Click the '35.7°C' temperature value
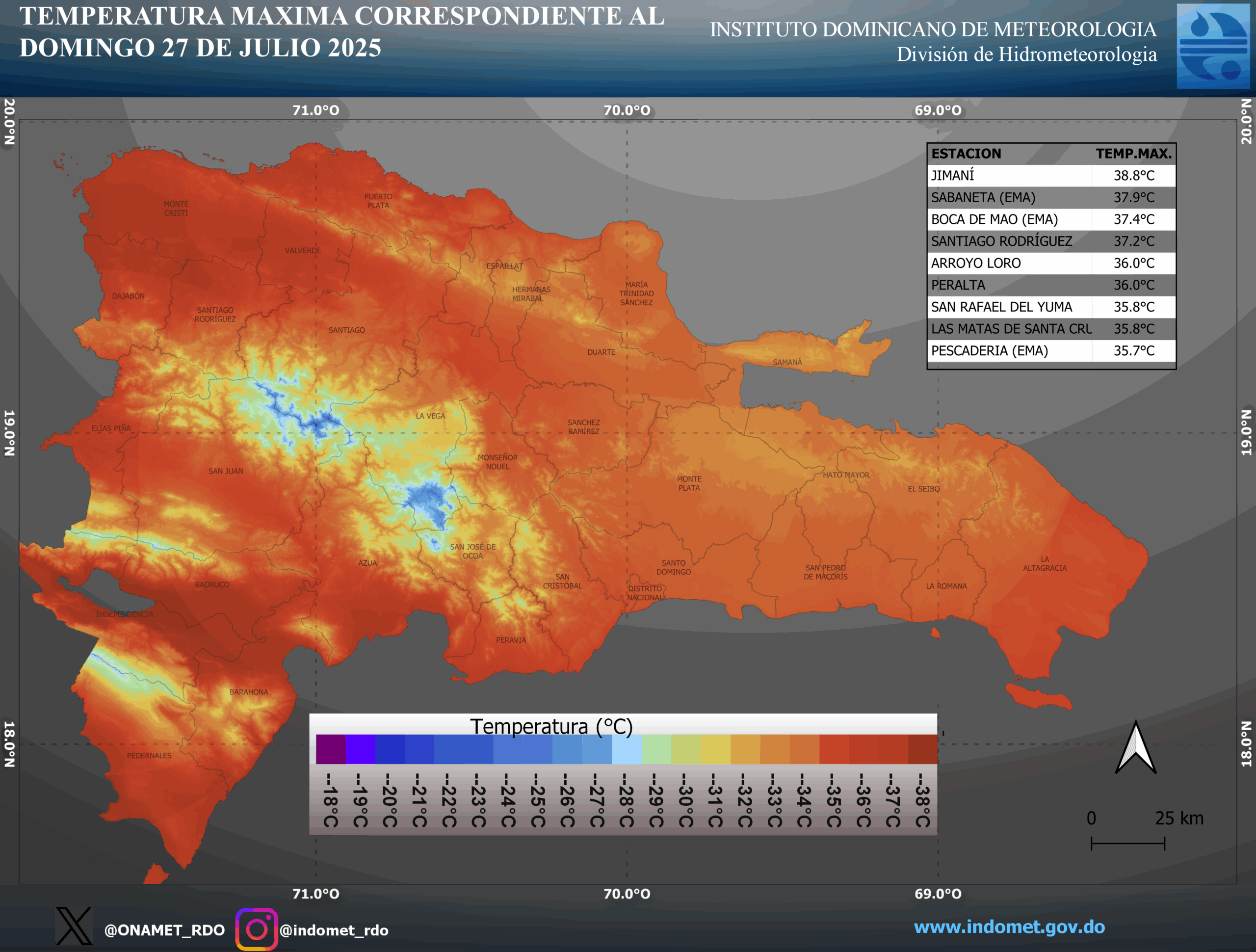 click(x=1134, y=350)
